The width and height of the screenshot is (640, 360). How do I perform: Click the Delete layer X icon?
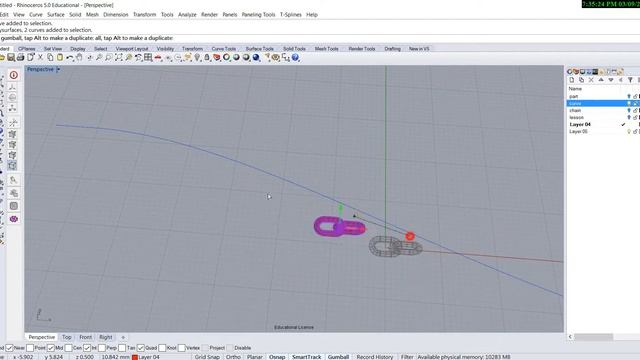[591, 80]
